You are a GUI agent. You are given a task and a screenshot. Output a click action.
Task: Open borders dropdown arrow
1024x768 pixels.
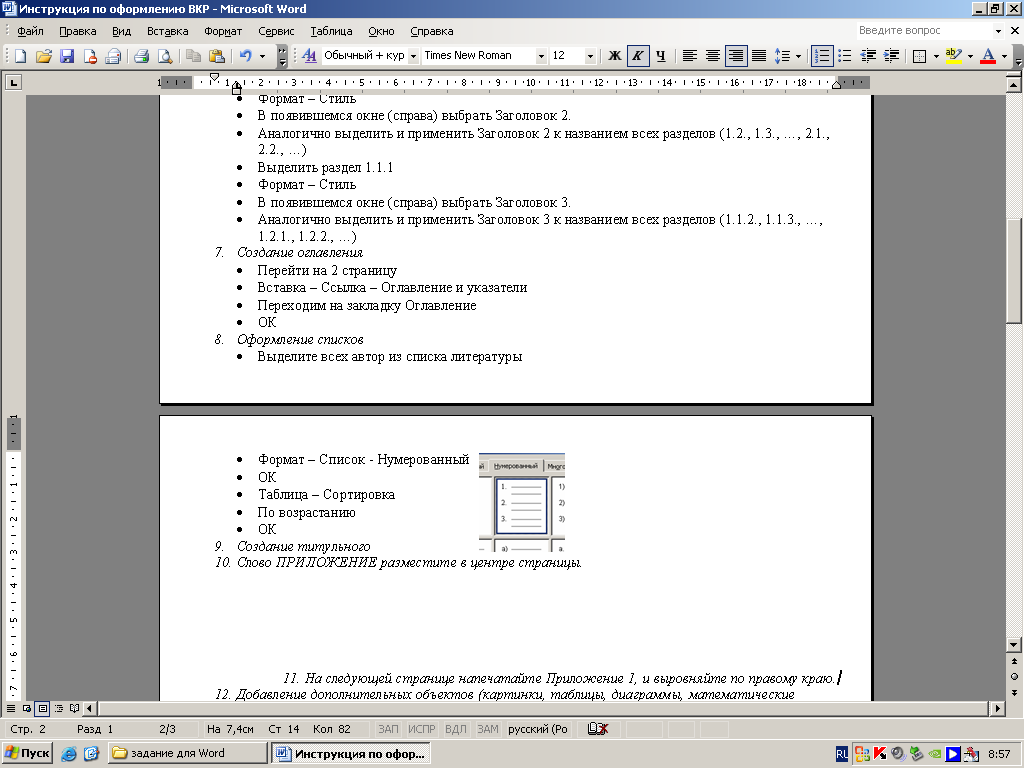936,56
